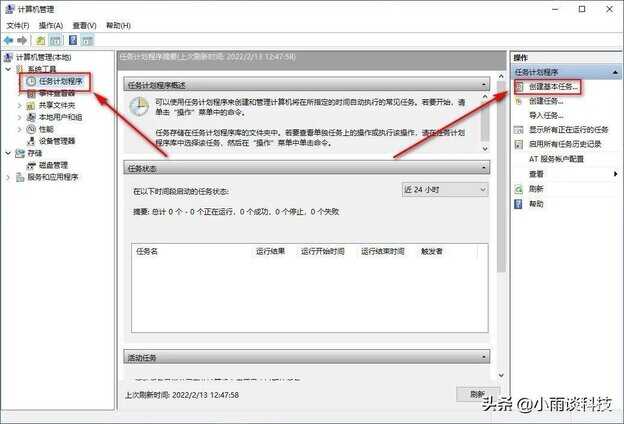Click the 创建基本任务 wizard icon

pos(519,86)
